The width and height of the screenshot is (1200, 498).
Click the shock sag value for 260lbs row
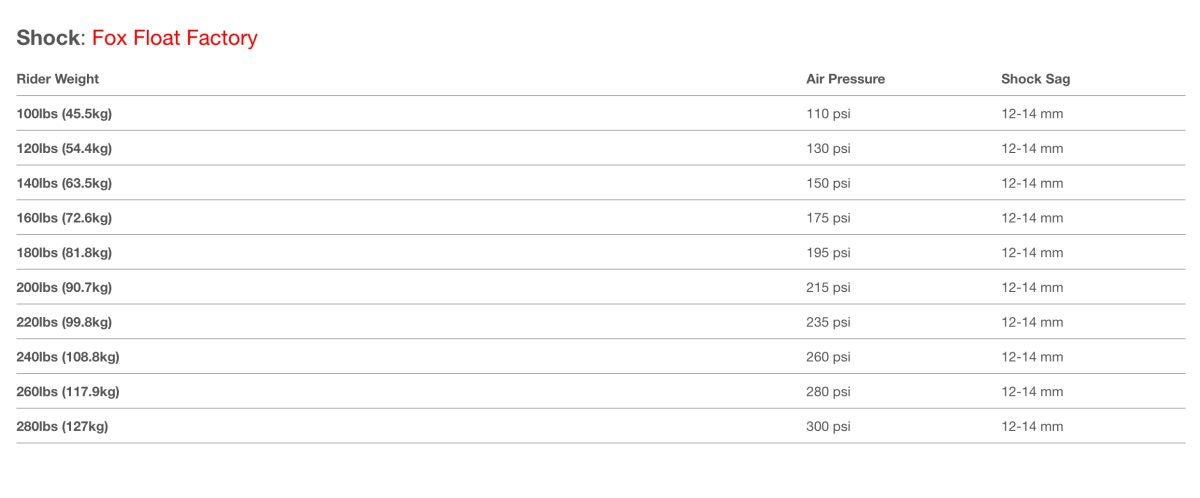[x=1032, y=392]
